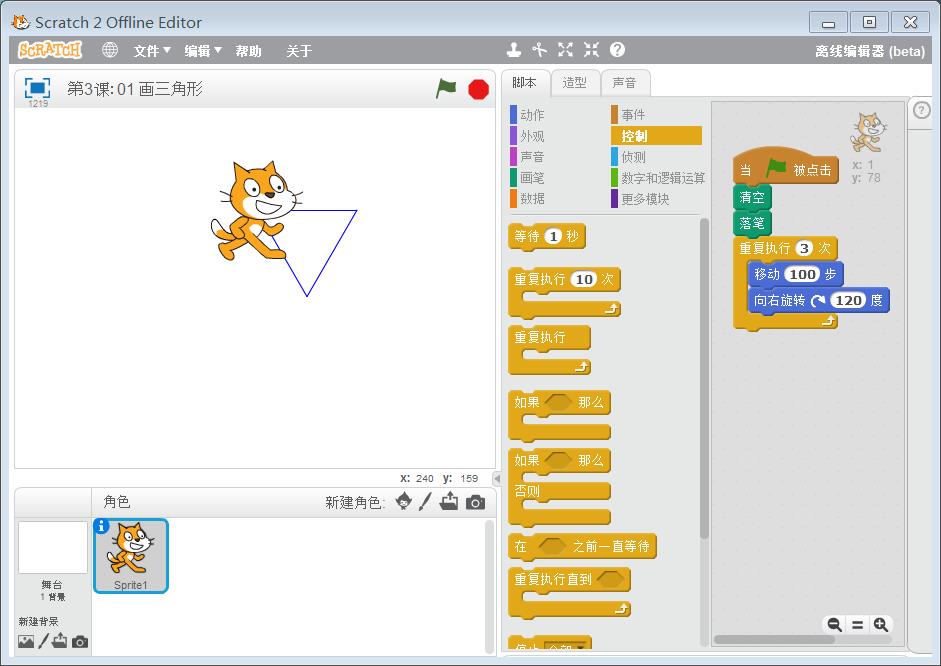Select the 侦测 (Sensing) block category
This screenshot has height=666, width=941.
point(657,157)
